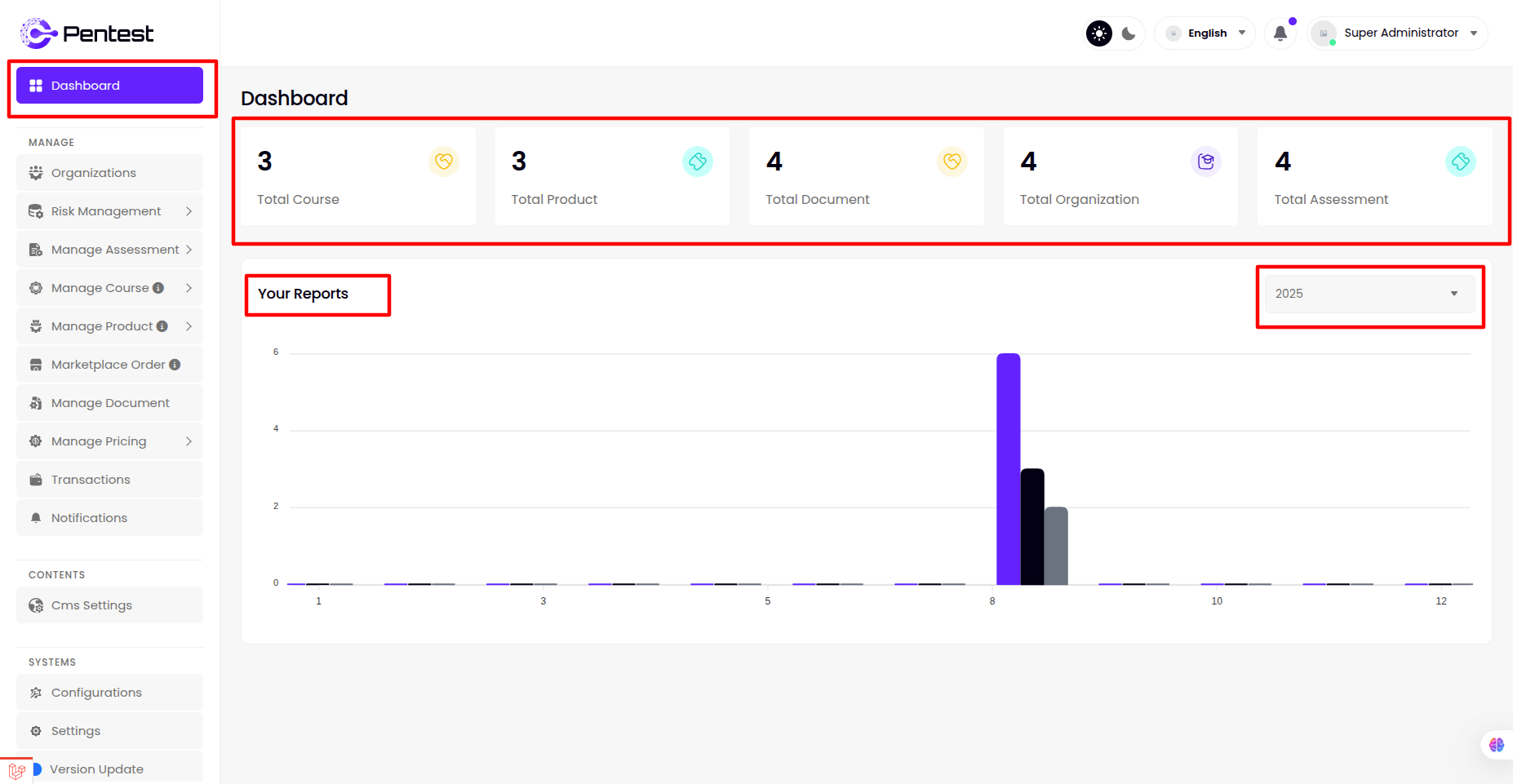
Task: Click the Pentest logo
Action: [87, 33]
